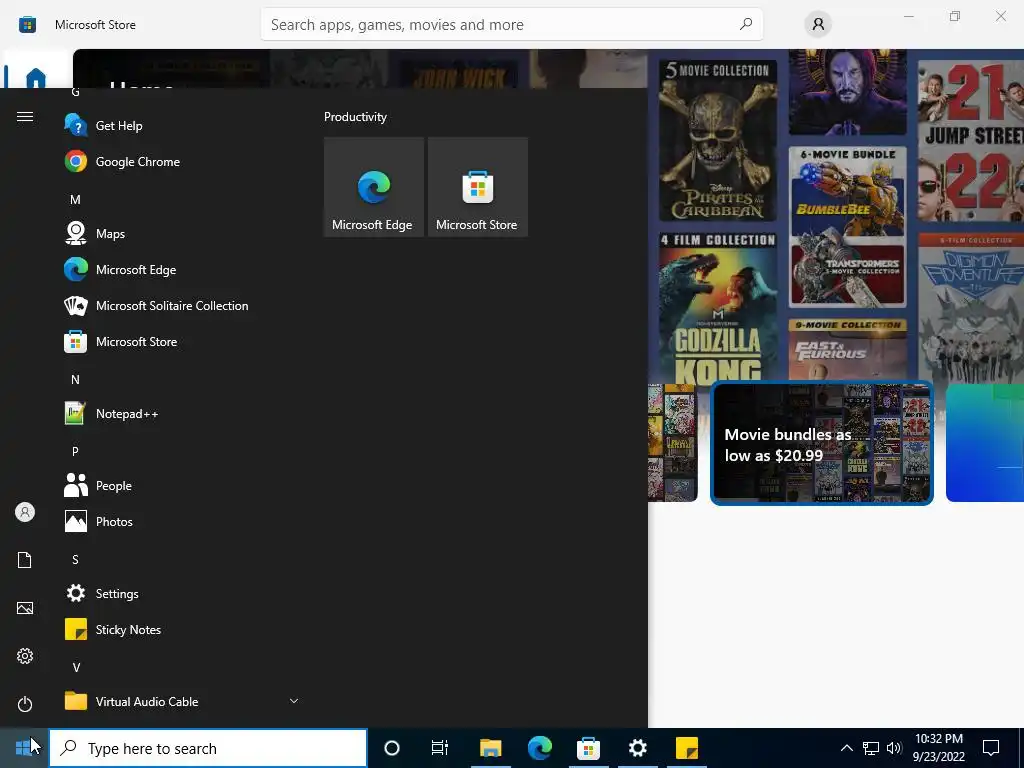Jump to letter M in app list
The height and width of the screenshot is (768, 1024).
pyautogui.click(x=75, y=199)
